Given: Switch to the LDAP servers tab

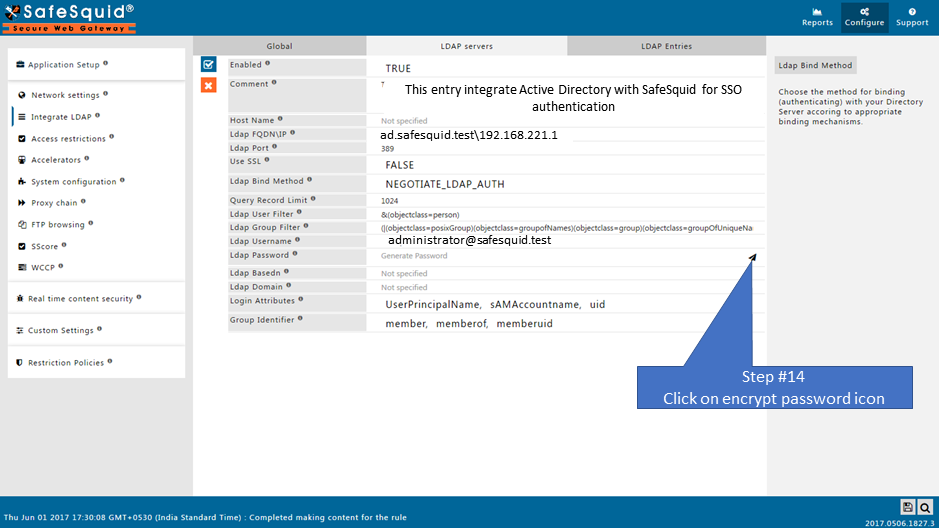Looking at the screenshot, I should [x=467, y=46].
